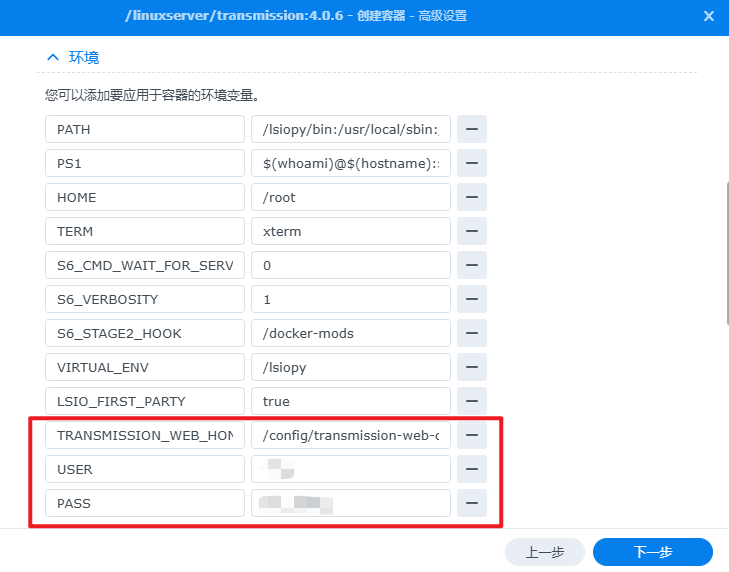Screen dimensions: 729x572
Task: Edit the /config/transmission-web value field
Action: point(350,435)
